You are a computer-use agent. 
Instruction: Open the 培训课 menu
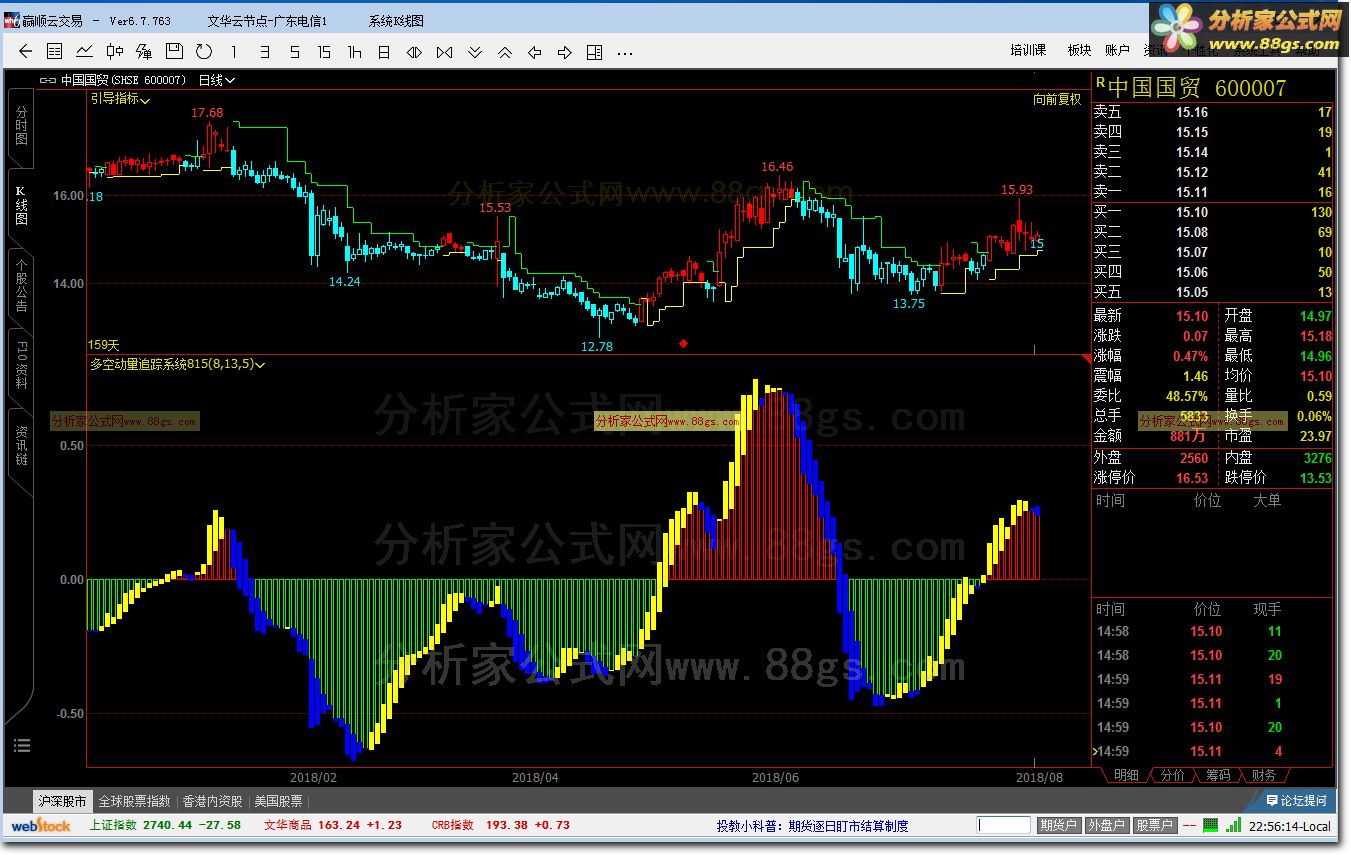click(1028, 51)
